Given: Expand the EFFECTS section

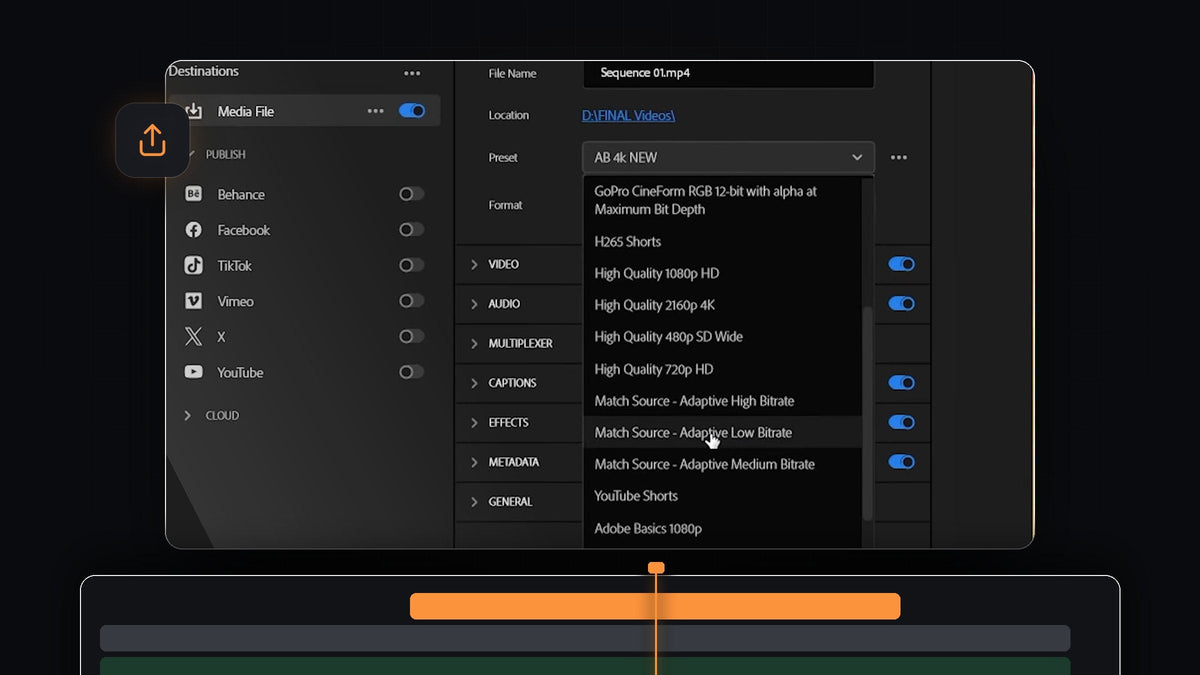Looking at the screenshot, I should tap(474, 422).
